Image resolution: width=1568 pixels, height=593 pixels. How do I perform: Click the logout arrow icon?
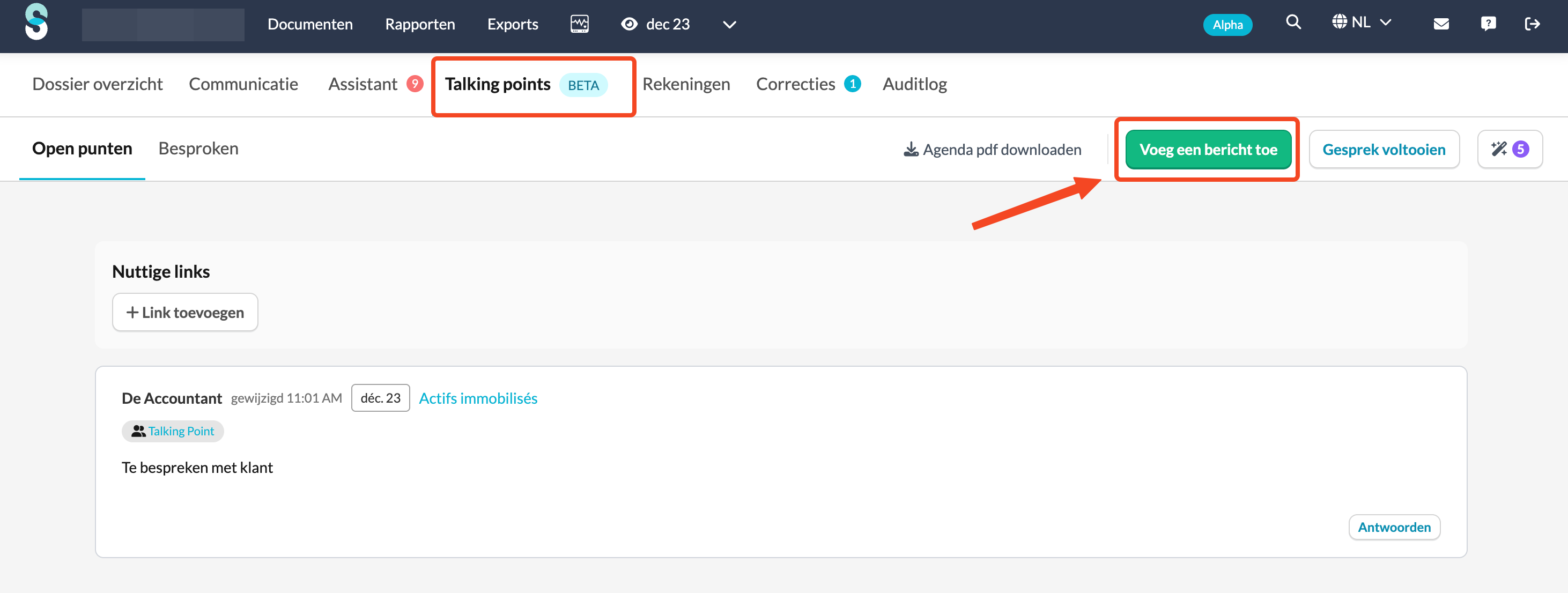pos(1532,24)
